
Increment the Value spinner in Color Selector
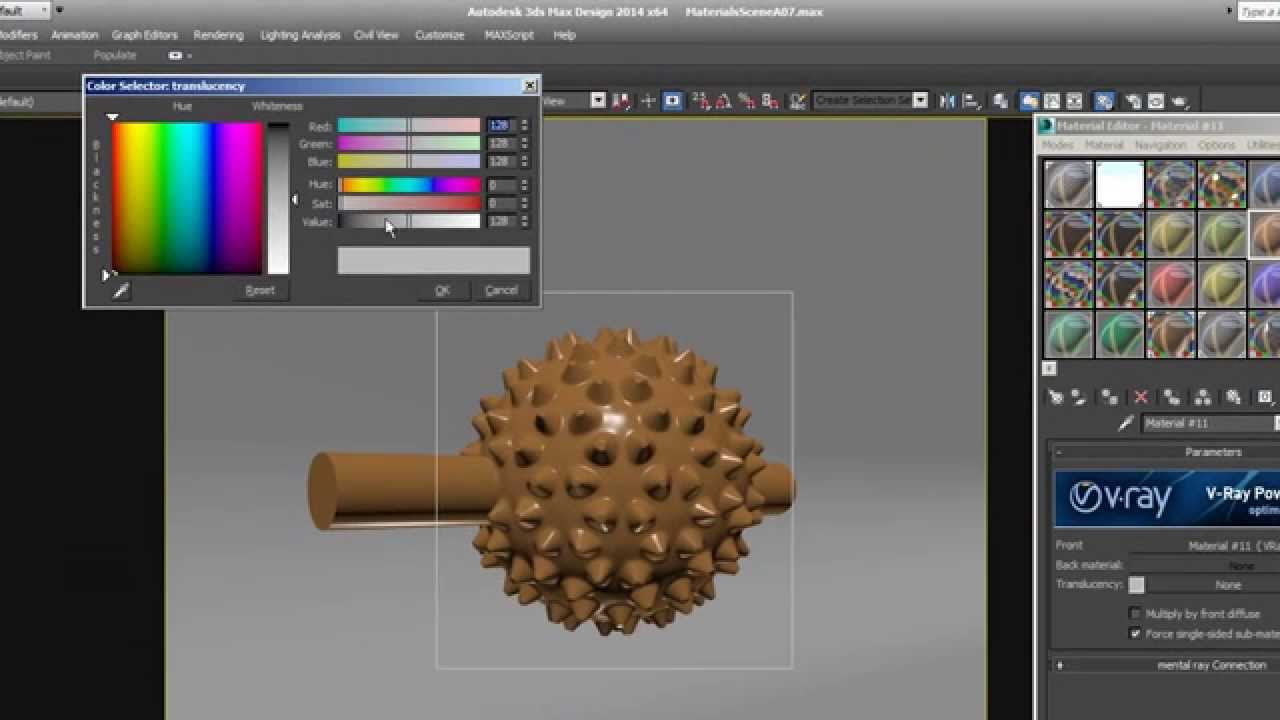tap(524, 218)
